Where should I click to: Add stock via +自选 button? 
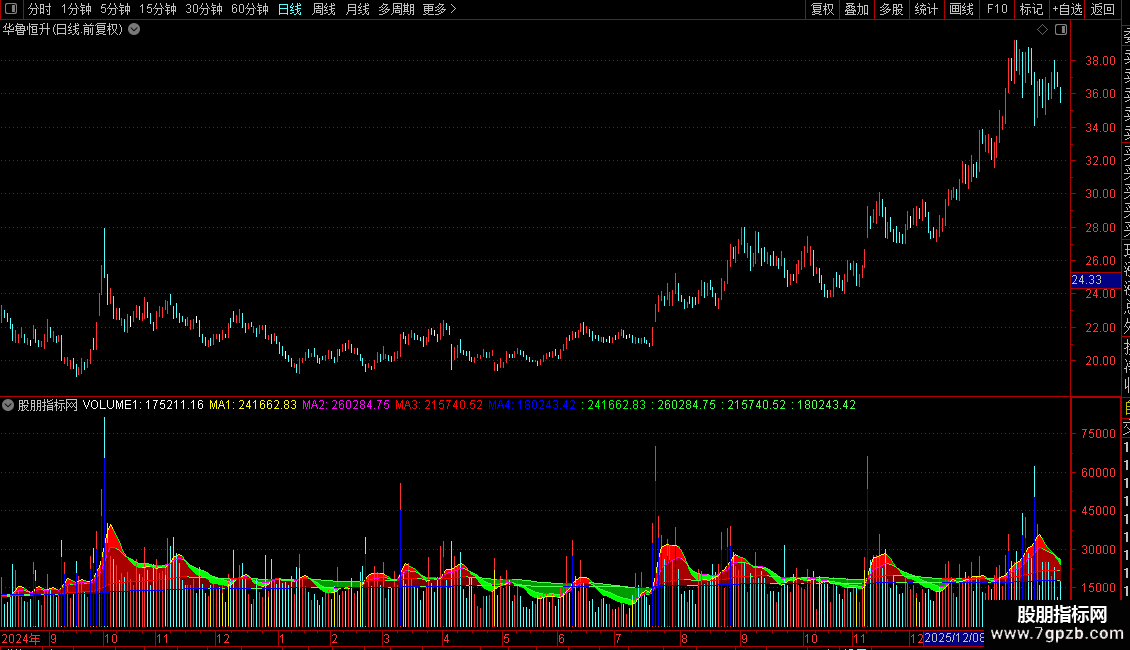click(x=1067, y=9)
